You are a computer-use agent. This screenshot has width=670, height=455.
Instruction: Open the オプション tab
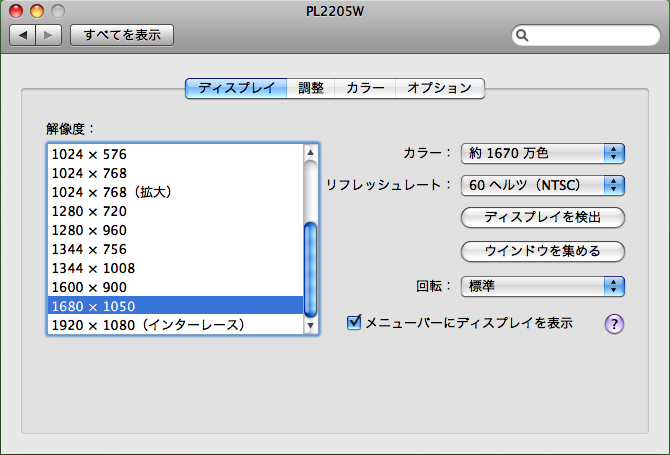click(440, 88)
